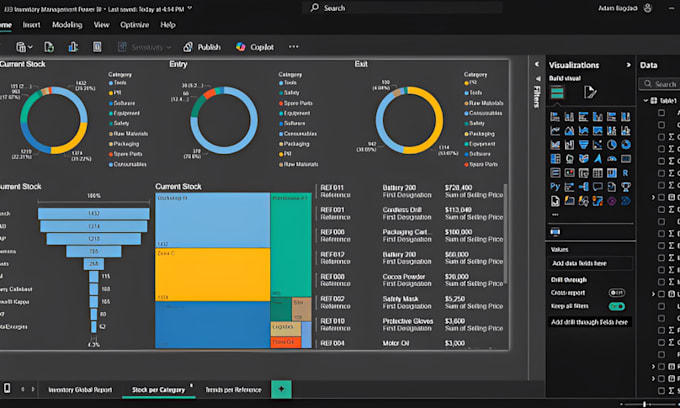Viewport: 680px width, 408px height.
Task: Select the Area chart visual icon
Action: pos(569,131)
